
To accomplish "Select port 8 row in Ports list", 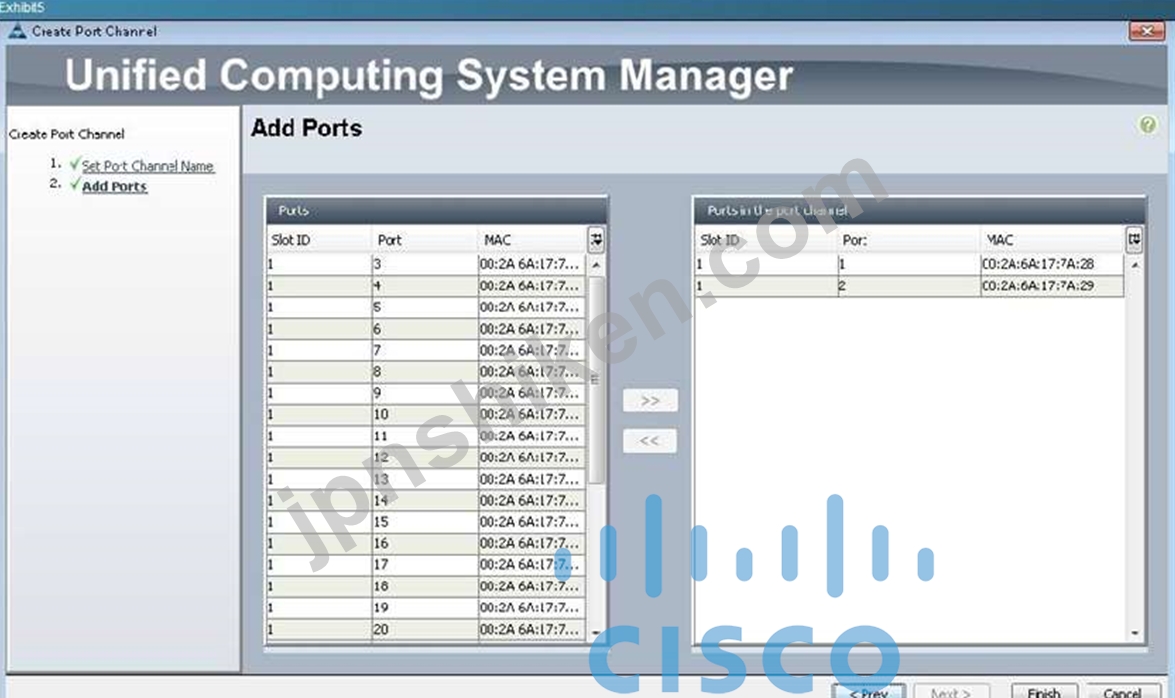I will click(426, 372).
